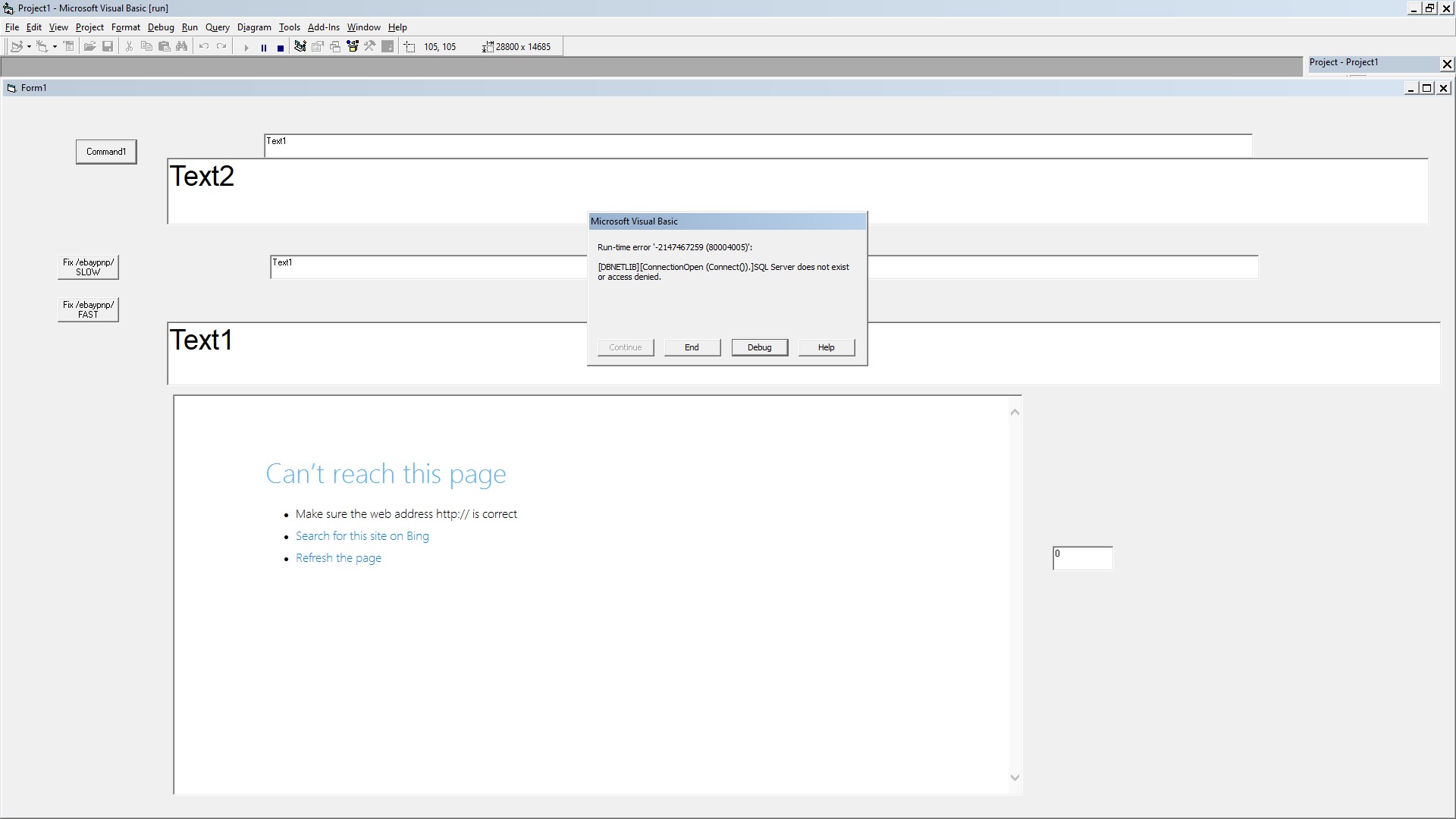Open the Add Form dropdown arrow
This screenshot has width=1456, height=819.
coord(55,46)
